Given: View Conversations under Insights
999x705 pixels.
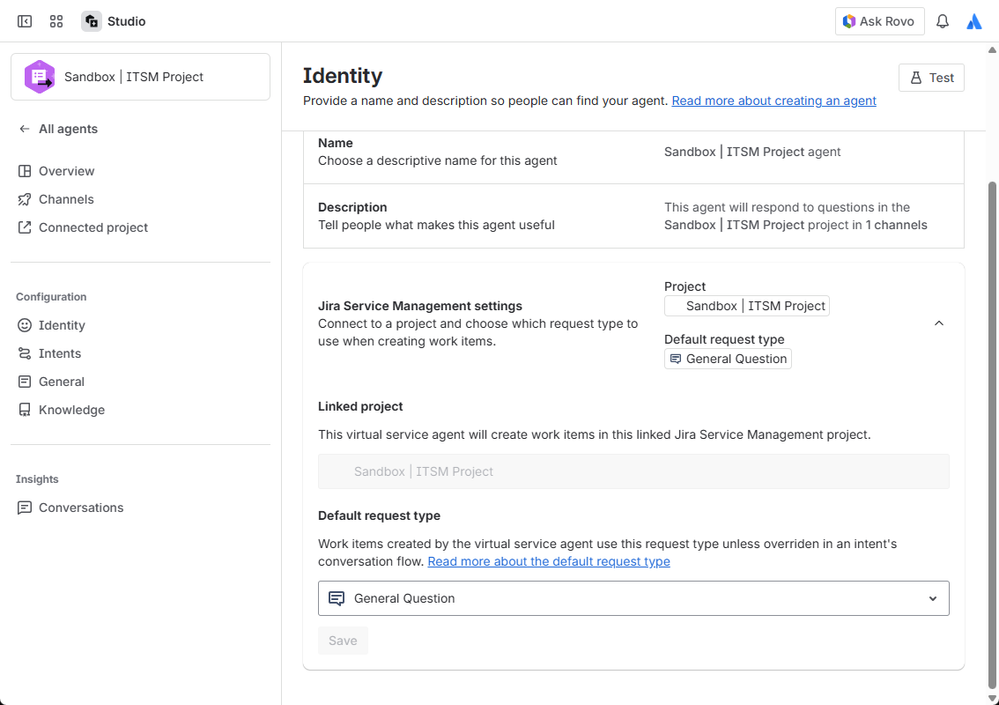Looking at the screenshot, I should (x=81, y=507).
